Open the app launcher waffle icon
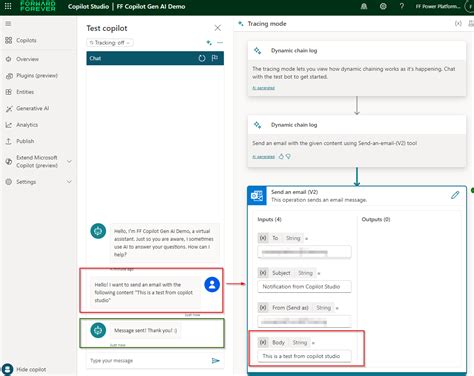The image size is (474, 376). [8, 6]
